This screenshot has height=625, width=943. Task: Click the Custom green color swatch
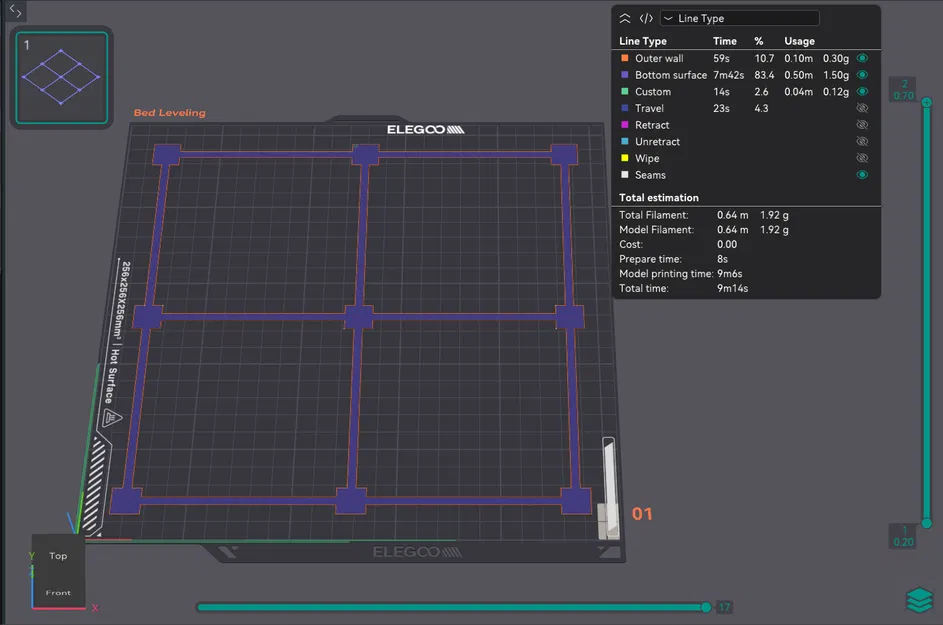tap(624, 91)
